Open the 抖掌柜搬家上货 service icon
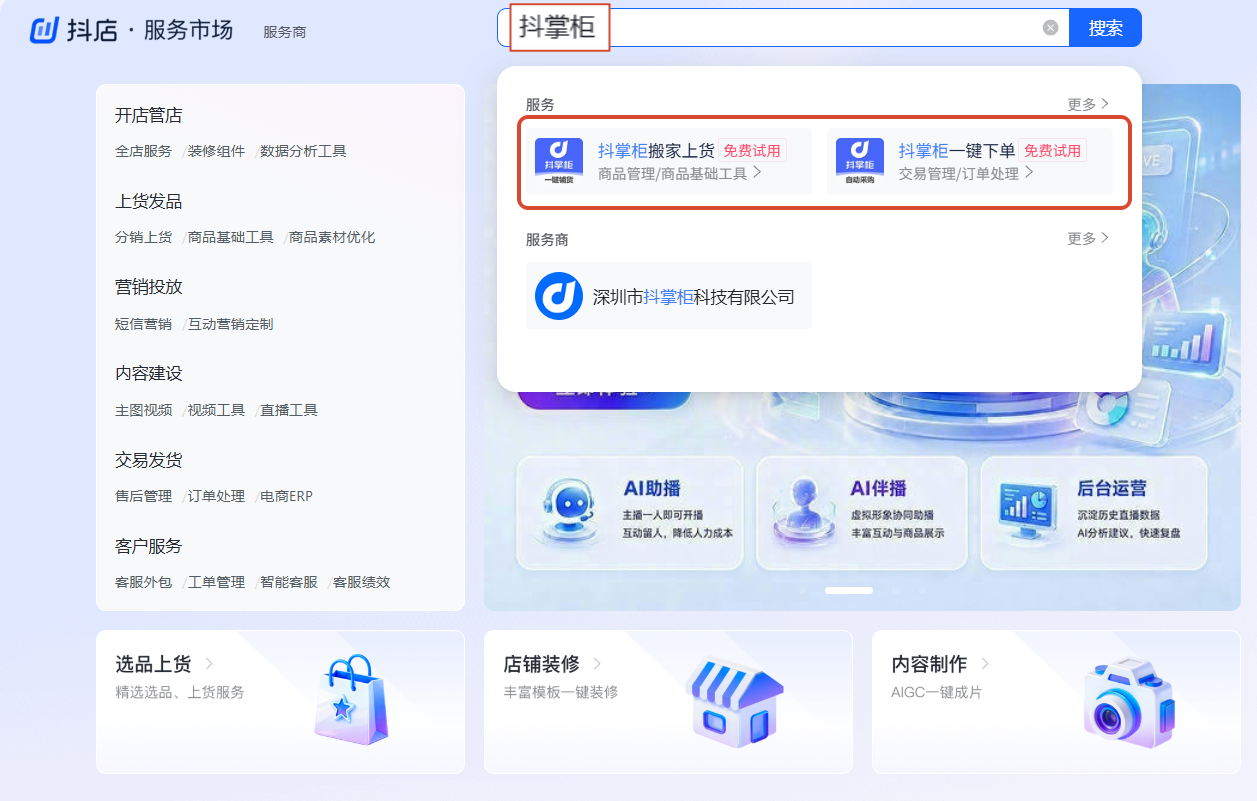The image size is (1257, 801). (x=559, y=161)
